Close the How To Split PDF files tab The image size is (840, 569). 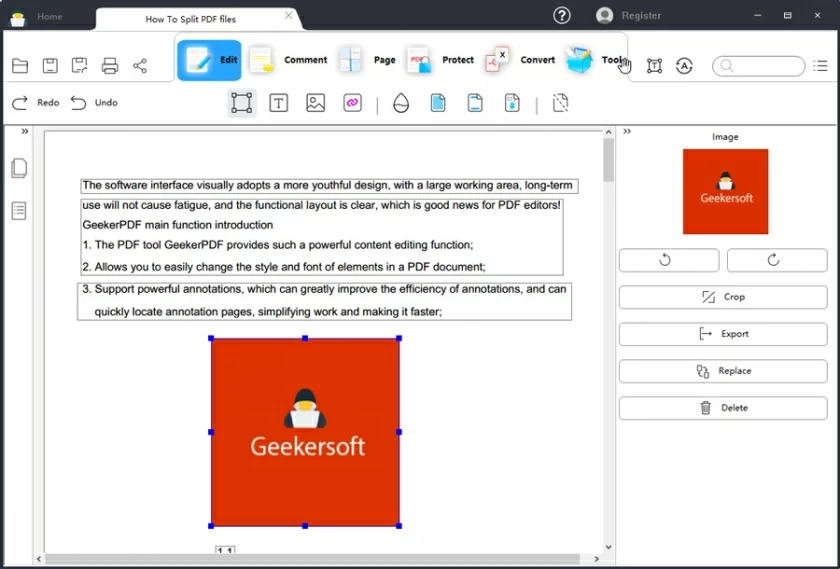(289, 16)
